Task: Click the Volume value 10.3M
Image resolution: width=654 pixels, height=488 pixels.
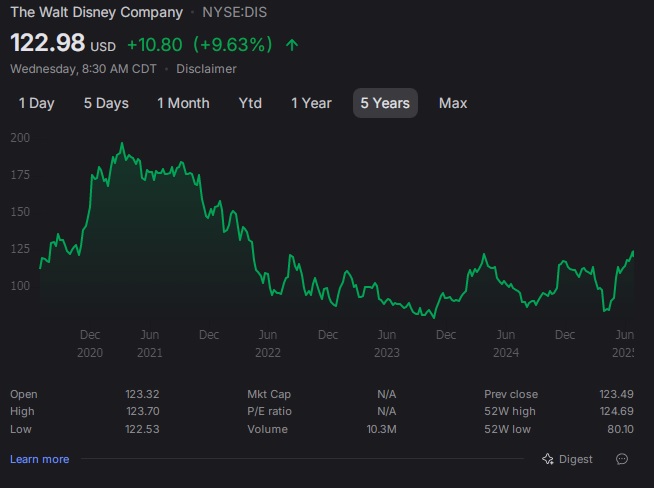Action: pos(381,429)
